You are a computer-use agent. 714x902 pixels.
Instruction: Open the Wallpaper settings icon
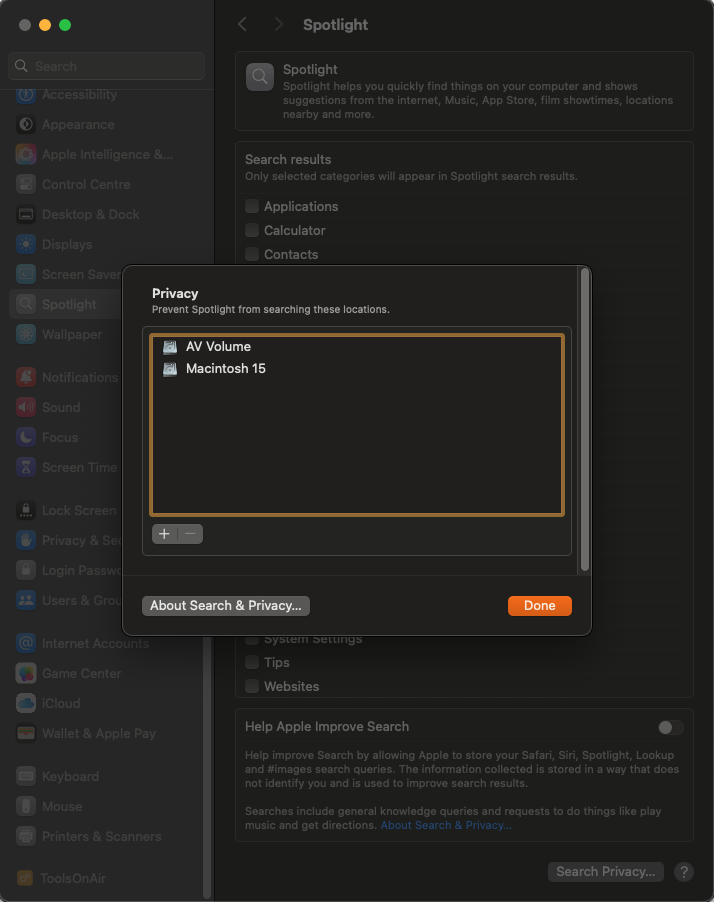[x=26, y=334]
